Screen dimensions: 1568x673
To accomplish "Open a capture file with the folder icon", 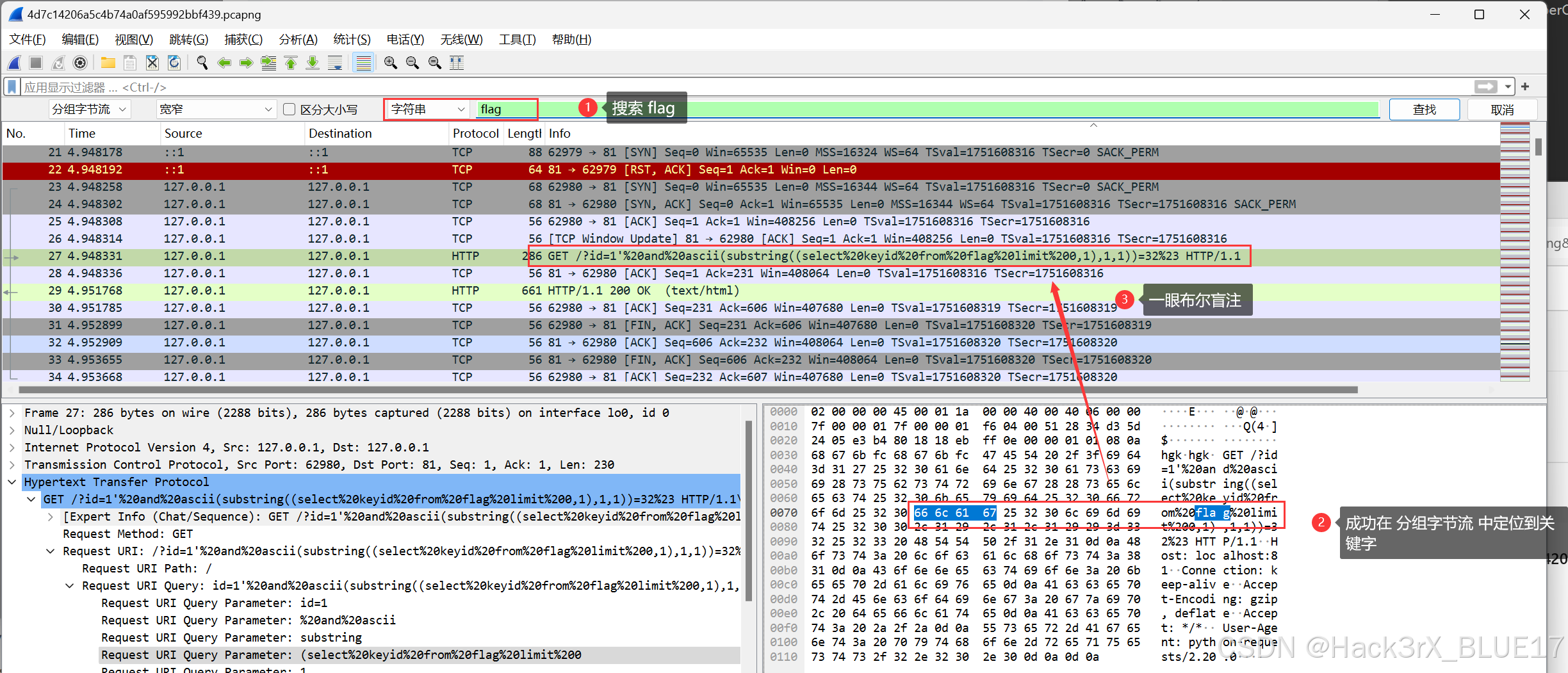I will point(108,63).
